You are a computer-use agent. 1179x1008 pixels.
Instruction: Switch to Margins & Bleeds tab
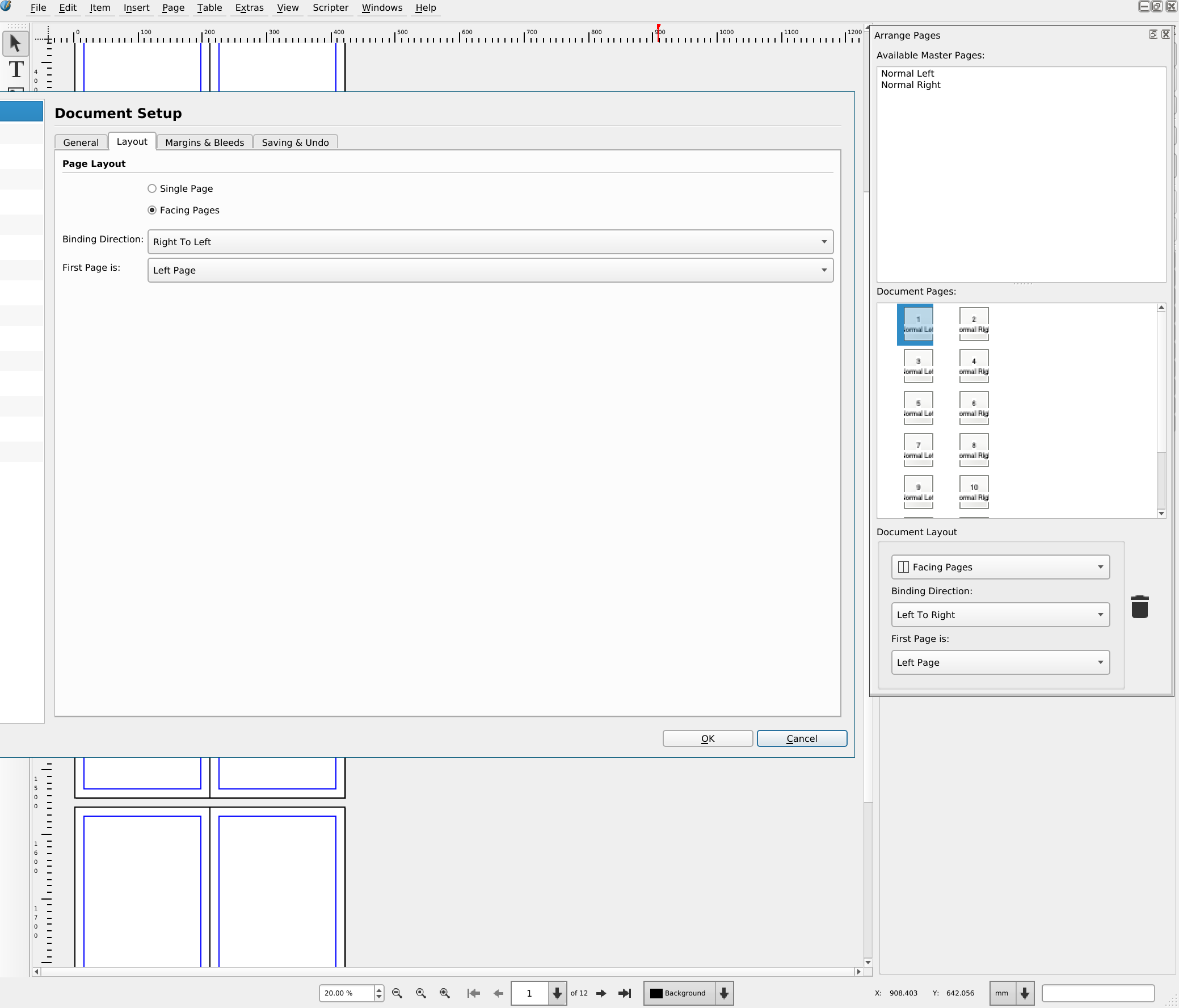tap(204, 142)
